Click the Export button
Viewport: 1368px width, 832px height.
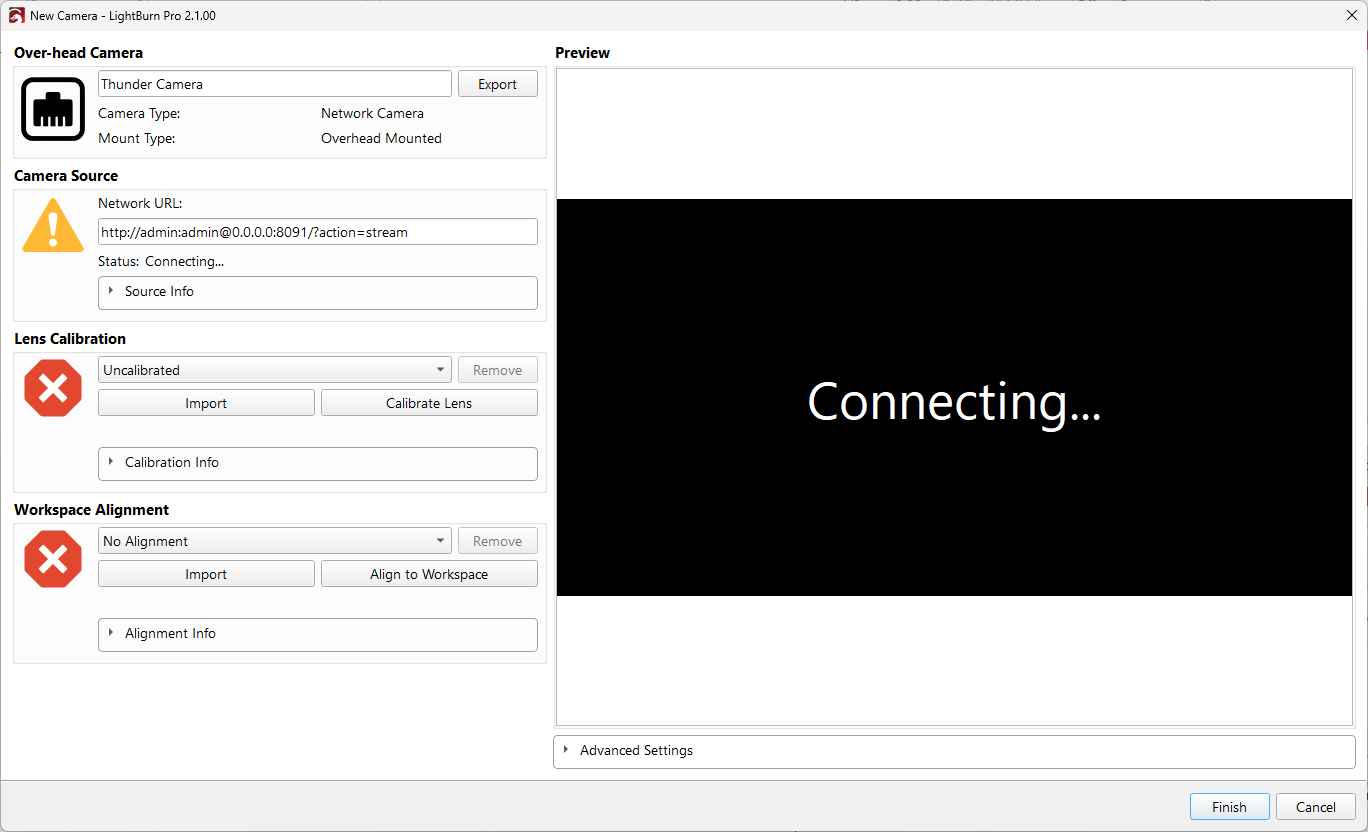point(497,84)
